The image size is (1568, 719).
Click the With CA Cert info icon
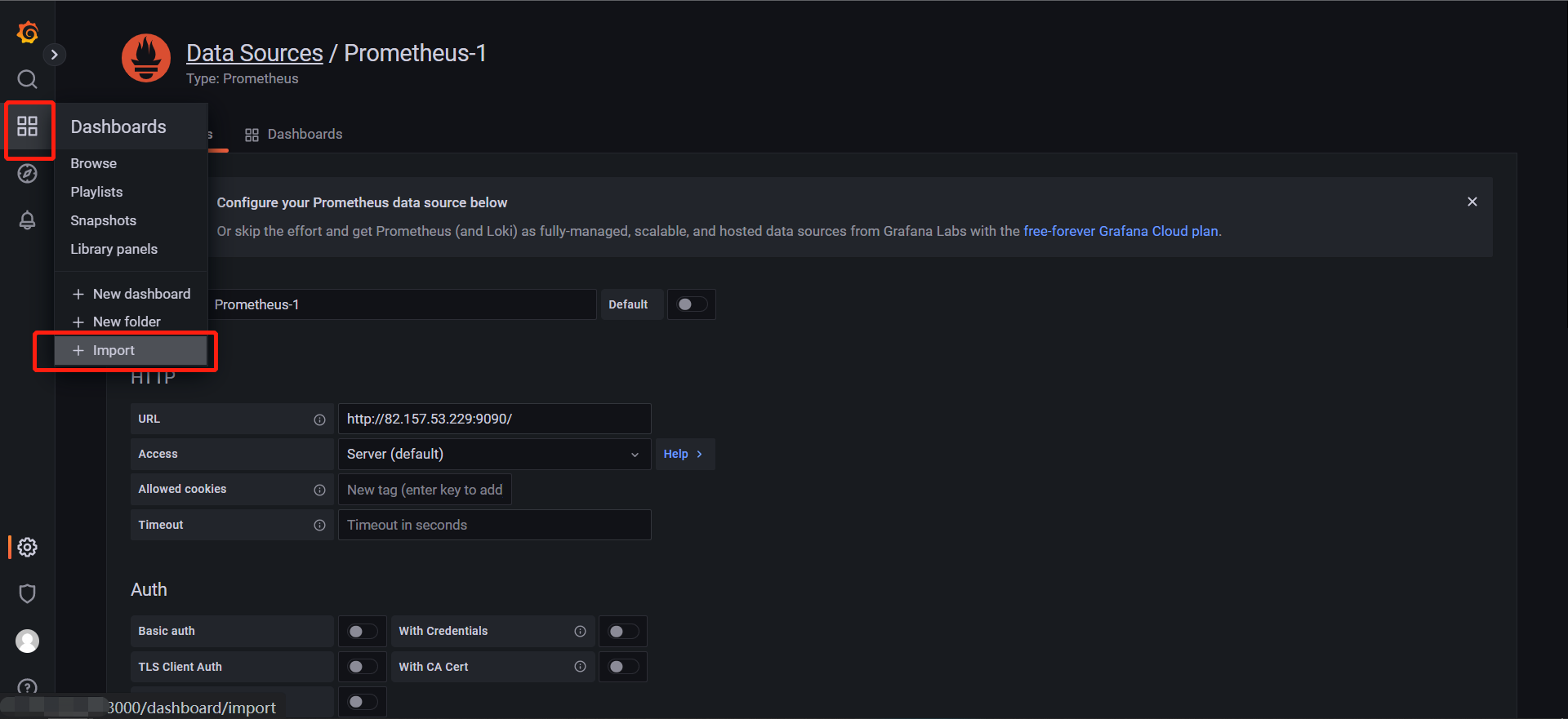point(580,667)
